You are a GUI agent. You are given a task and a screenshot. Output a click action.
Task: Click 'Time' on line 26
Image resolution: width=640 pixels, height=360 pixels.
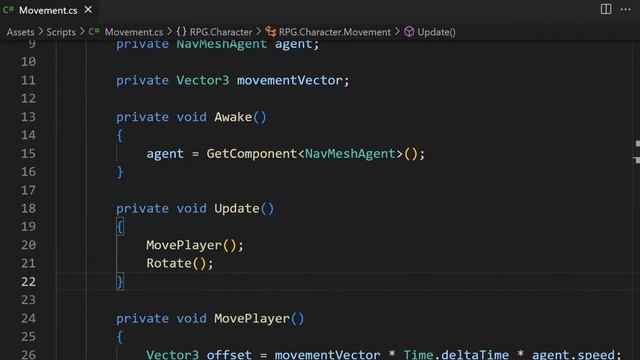coord(418,354)
